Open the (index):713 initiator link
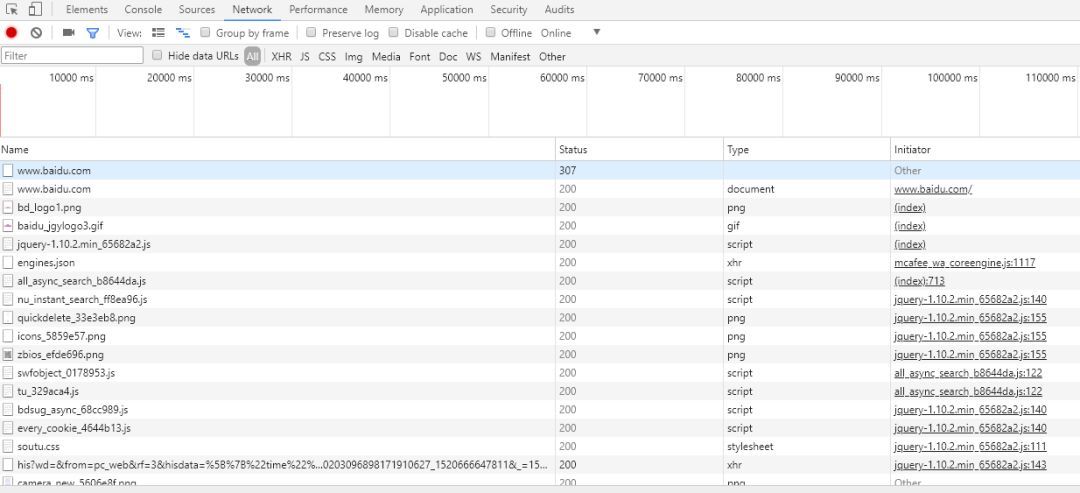The height and width of the screenshot is (493, 1080). point(920,281)
